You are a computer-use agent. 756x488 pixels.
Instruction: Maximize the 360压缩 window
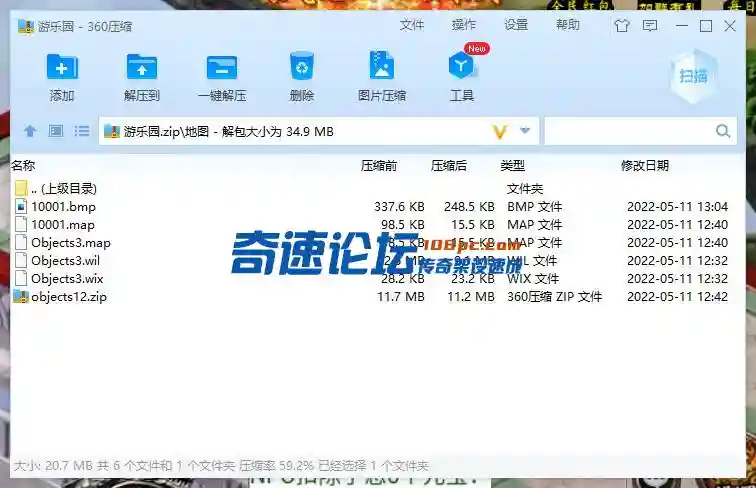click(706, 26)
